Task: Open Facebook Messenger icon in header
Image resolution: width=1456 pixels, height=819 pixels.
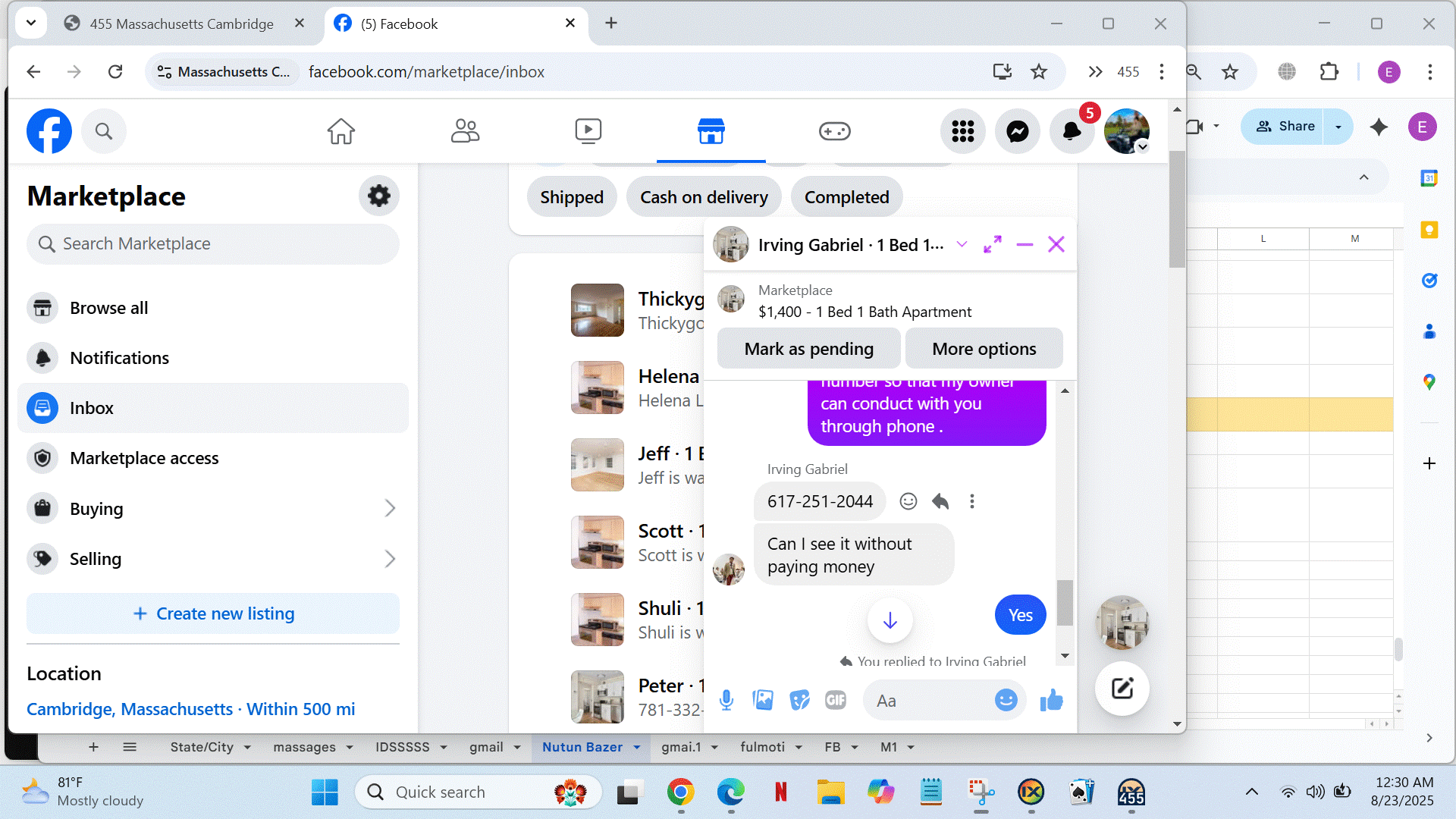Action: pyautogui.click(x=1017, y=131)
